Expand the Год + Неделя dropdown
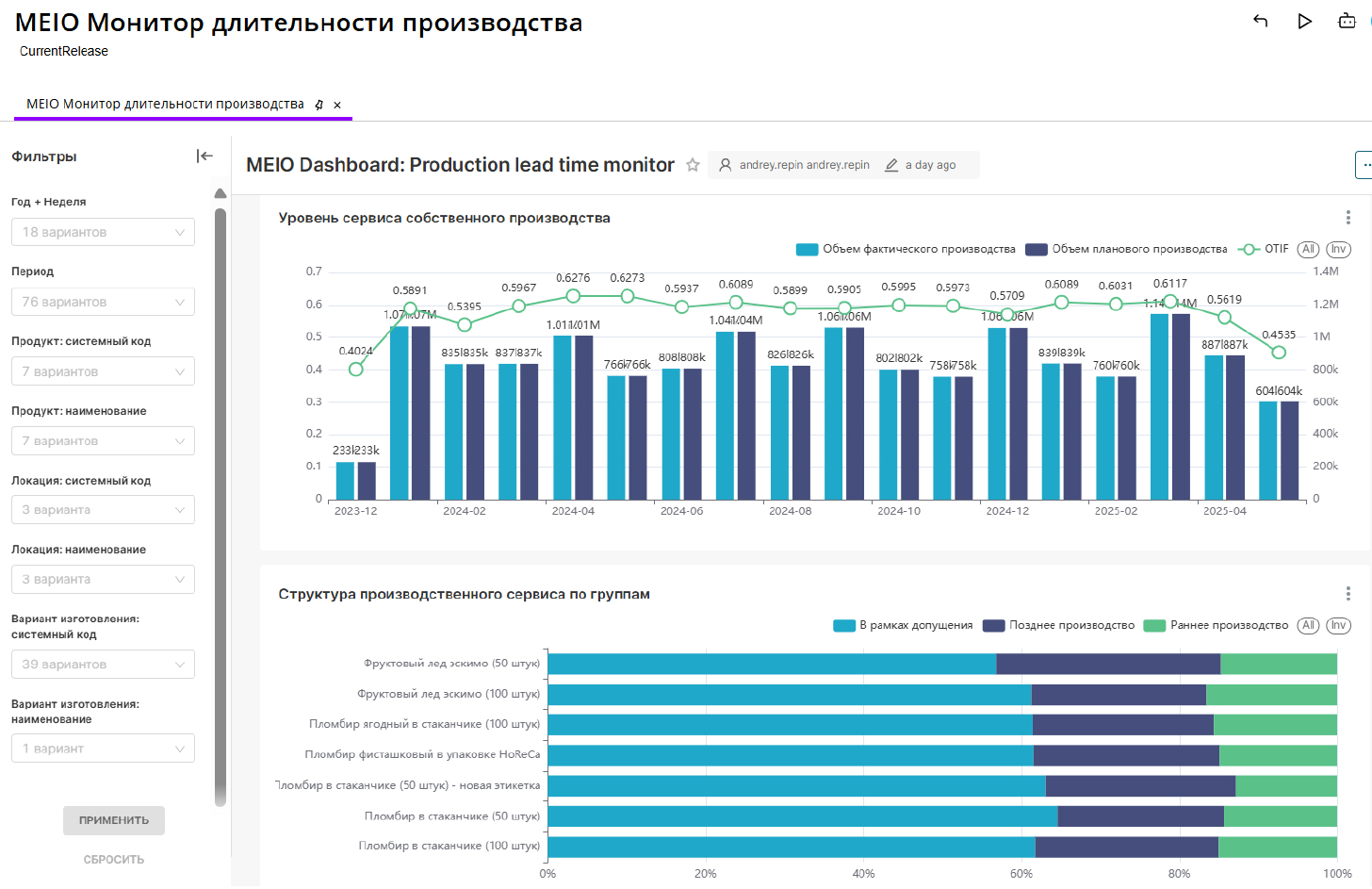This screenshot has width=1372, height=889. tap(103, 232)
